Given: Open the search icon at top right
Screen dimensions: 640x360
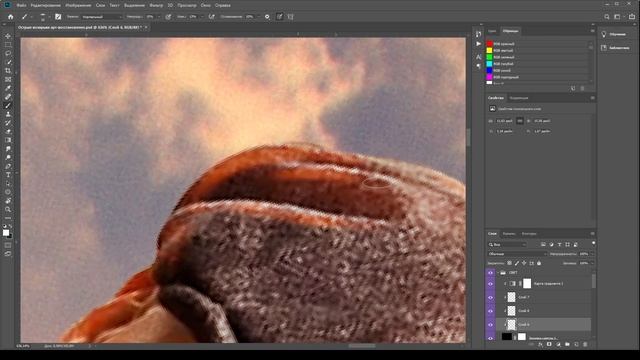Looking at the screenshot, I should pyautogui.click(x=607, y=17).
